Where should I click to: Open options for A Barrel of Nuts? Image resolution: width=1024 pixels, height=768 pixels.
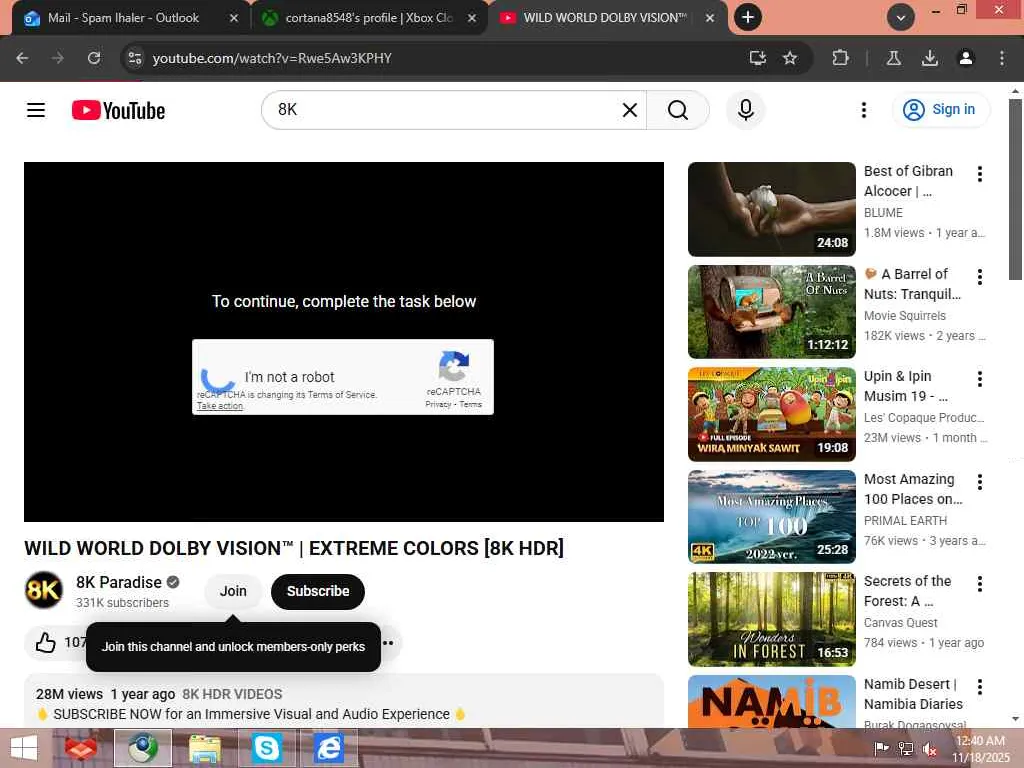tap(980, 277)
